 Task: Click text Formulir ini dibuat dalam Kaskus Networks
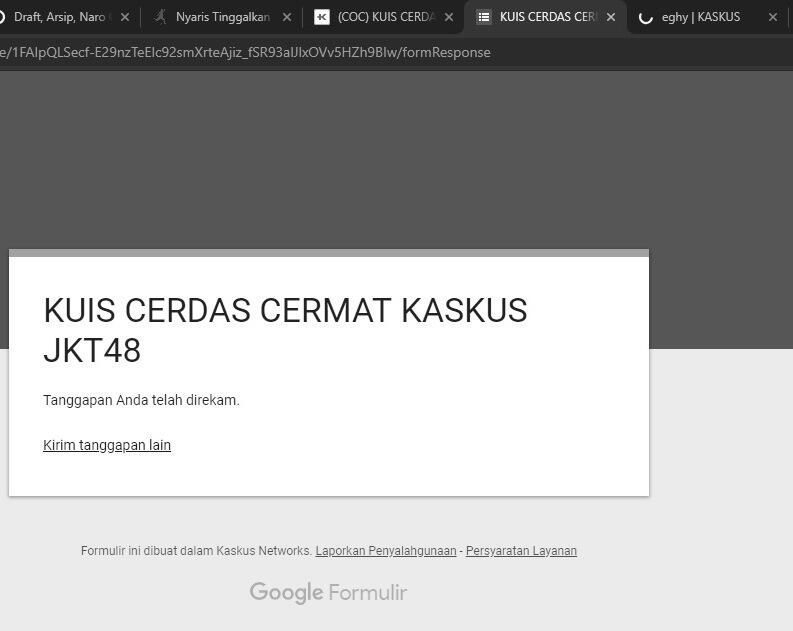(196, 551)
